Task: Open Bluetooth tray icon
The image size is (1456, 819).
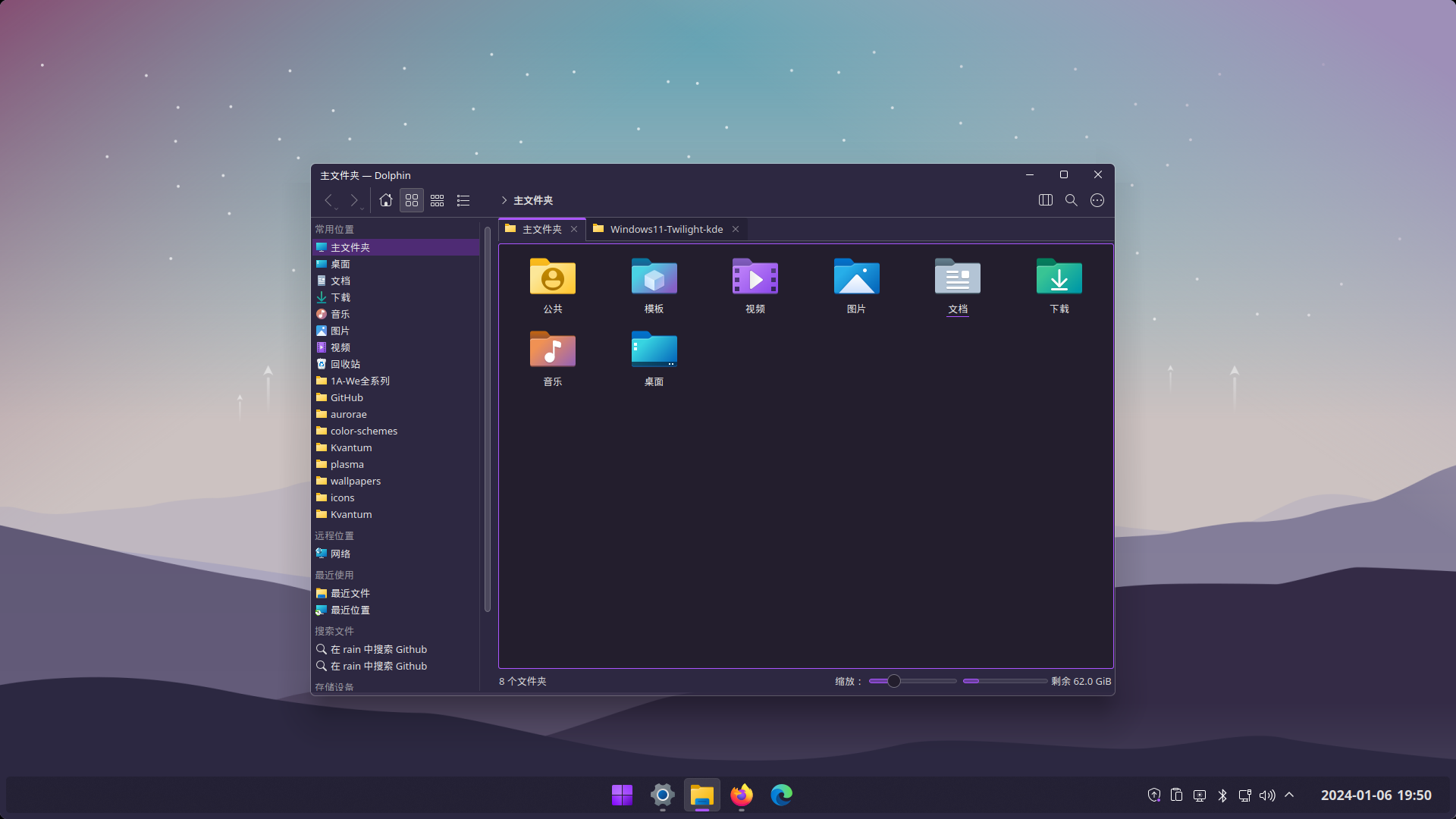Action: [1222, 795]
